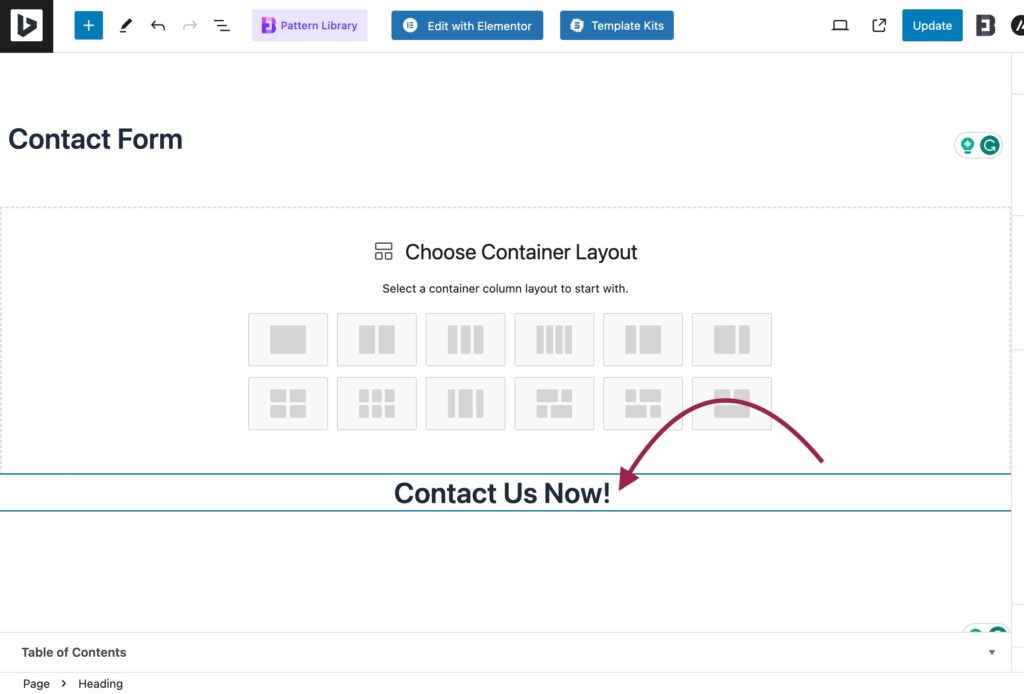Open the Blocksy site logo icon
Viewport: 1024px width, 694px height.
point(26,26)
